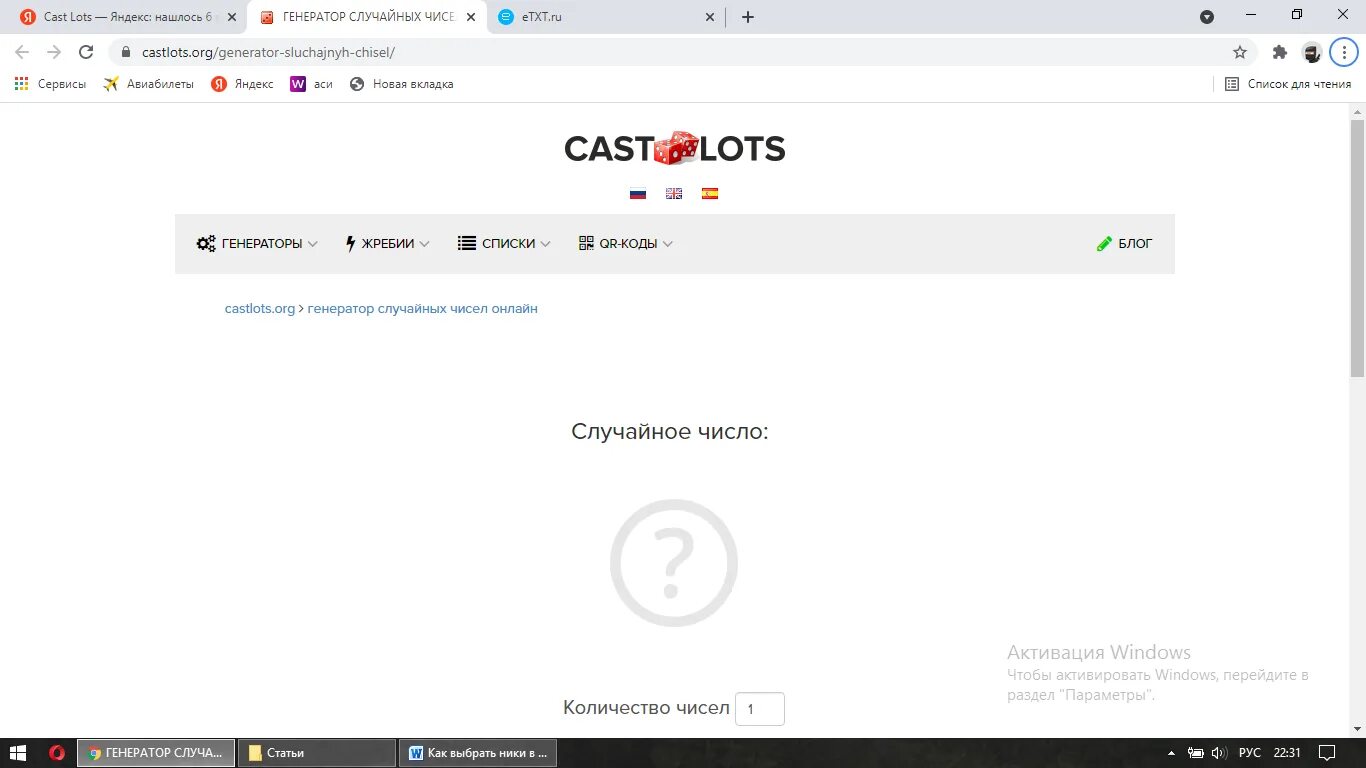Open the Windows notification center

[x=1327, y=753]
